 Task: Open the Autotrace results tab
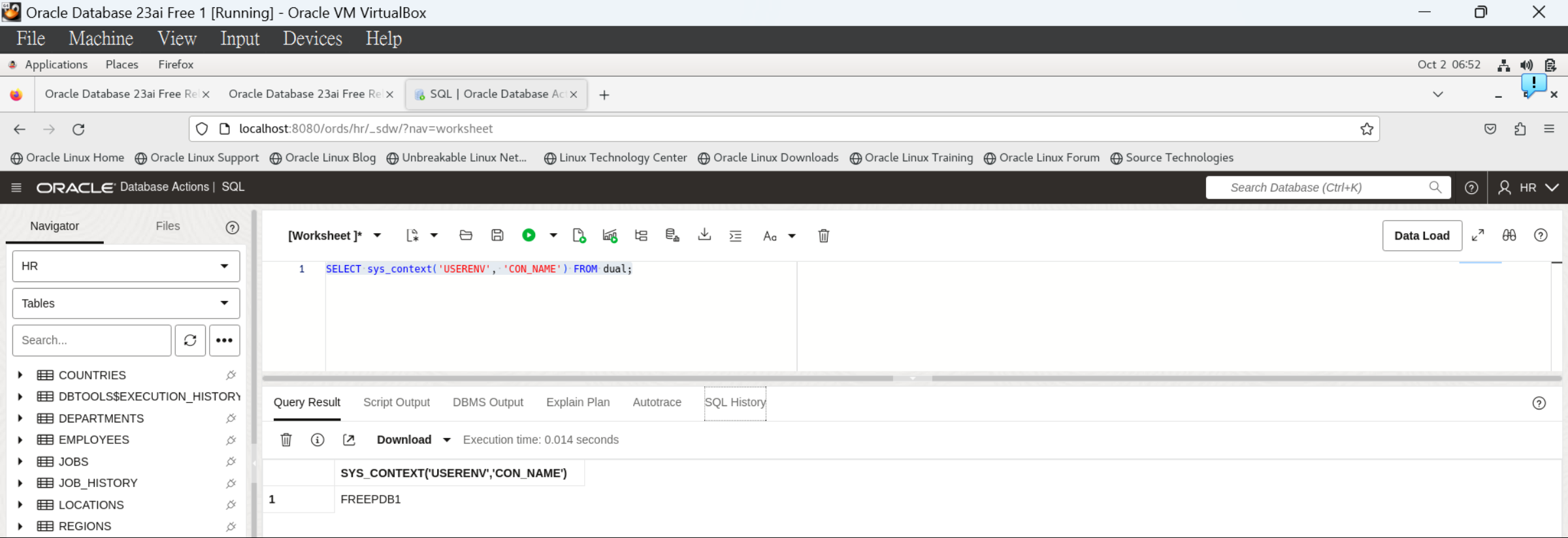click(x=657, y=402)
